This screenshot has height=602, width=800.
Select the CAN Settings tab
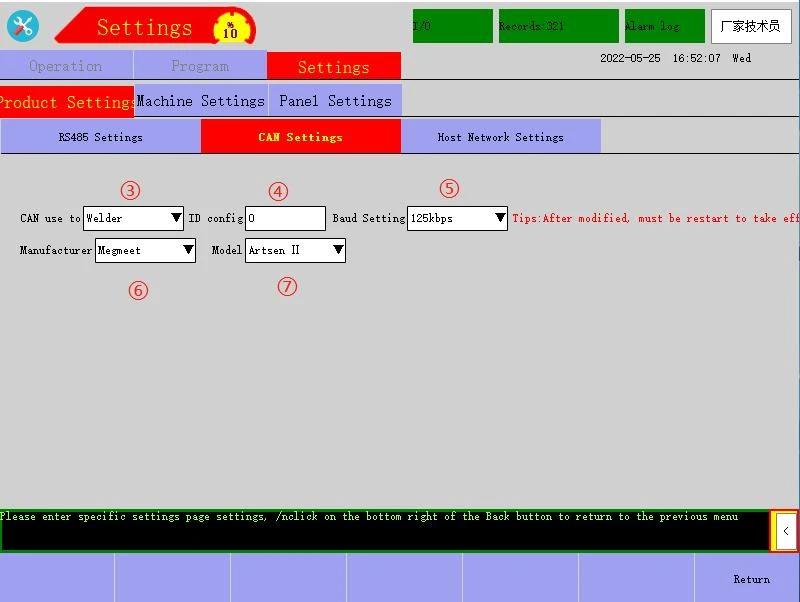click(301, 137)
